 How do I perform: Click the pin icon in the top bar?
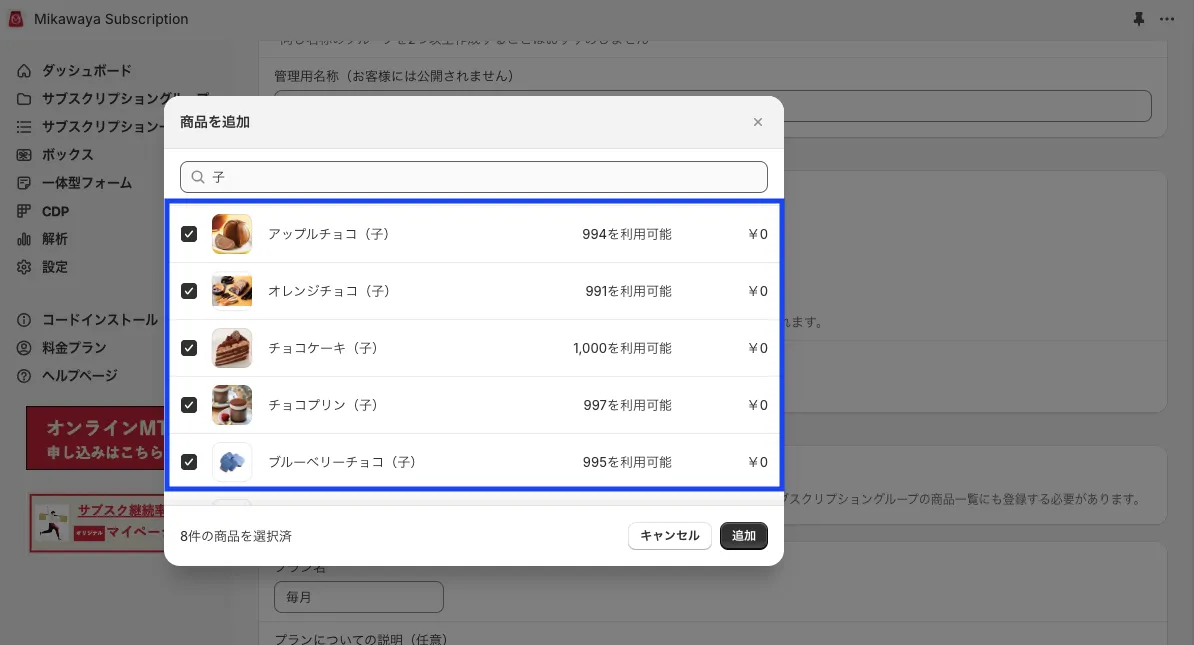[x=1138, y=19]
